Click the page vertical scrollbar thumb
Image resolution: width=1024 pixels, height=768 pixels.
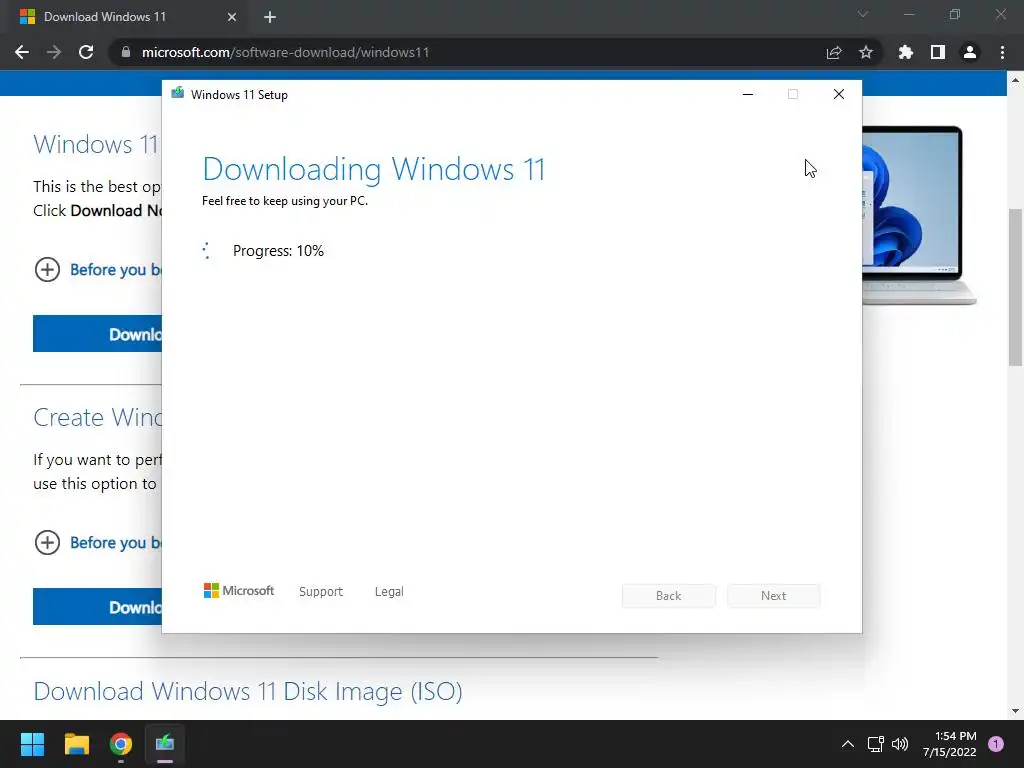[1015, 287]
